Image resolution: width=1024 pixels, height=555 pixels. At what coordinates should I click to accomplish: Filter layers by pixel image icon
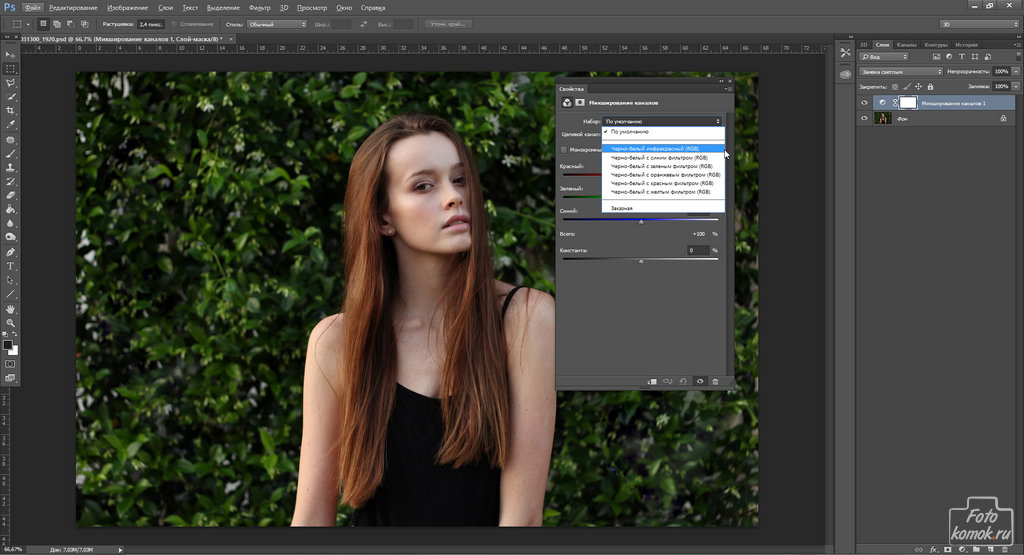936,57
